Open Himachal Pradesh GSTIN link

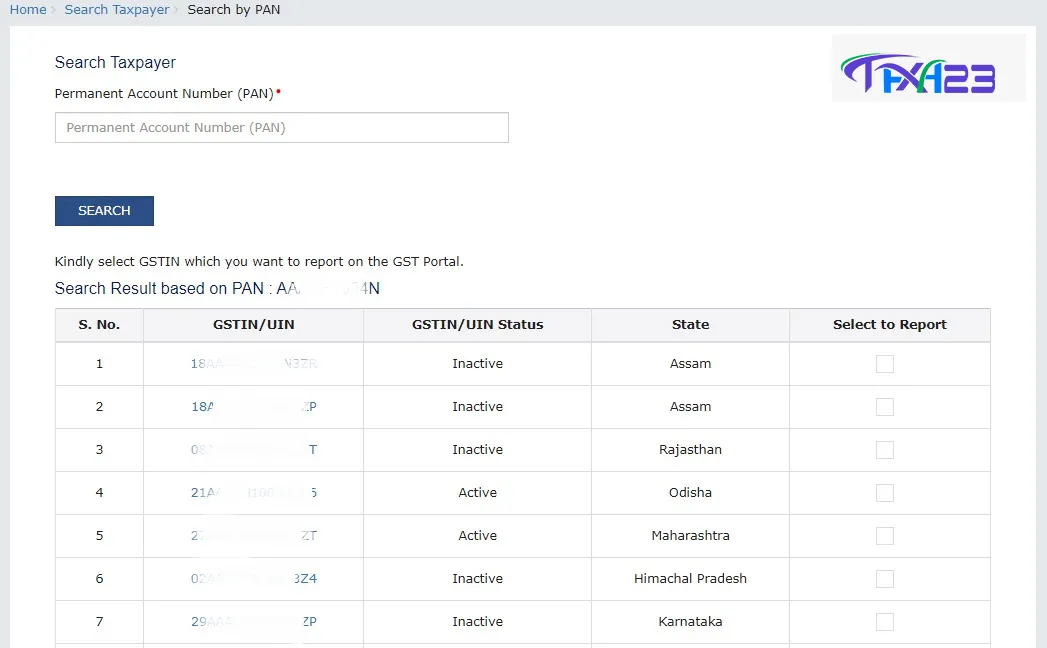coord(254,579)
